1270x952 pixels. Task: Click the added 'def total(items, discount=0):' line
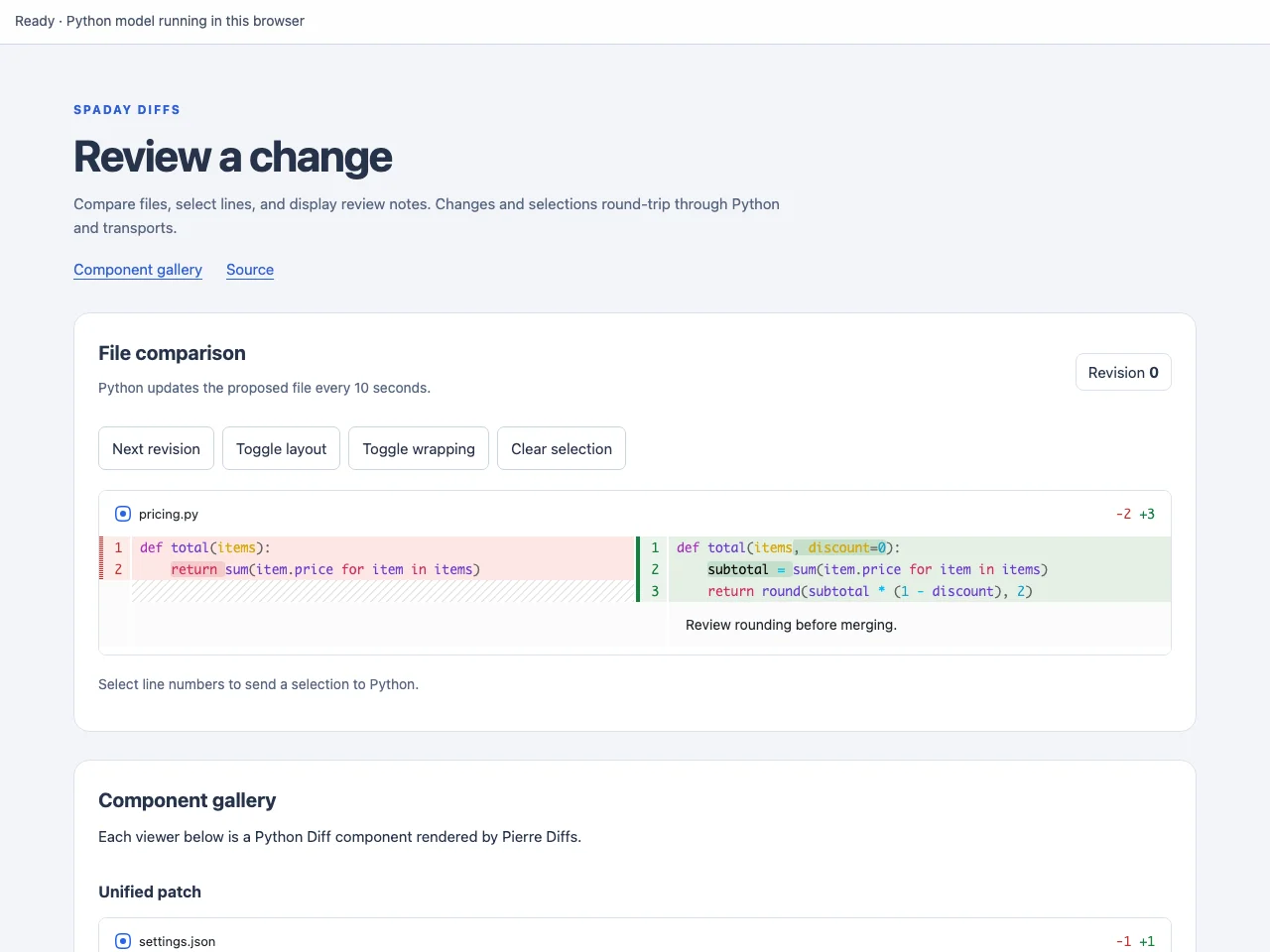point(920,547)
